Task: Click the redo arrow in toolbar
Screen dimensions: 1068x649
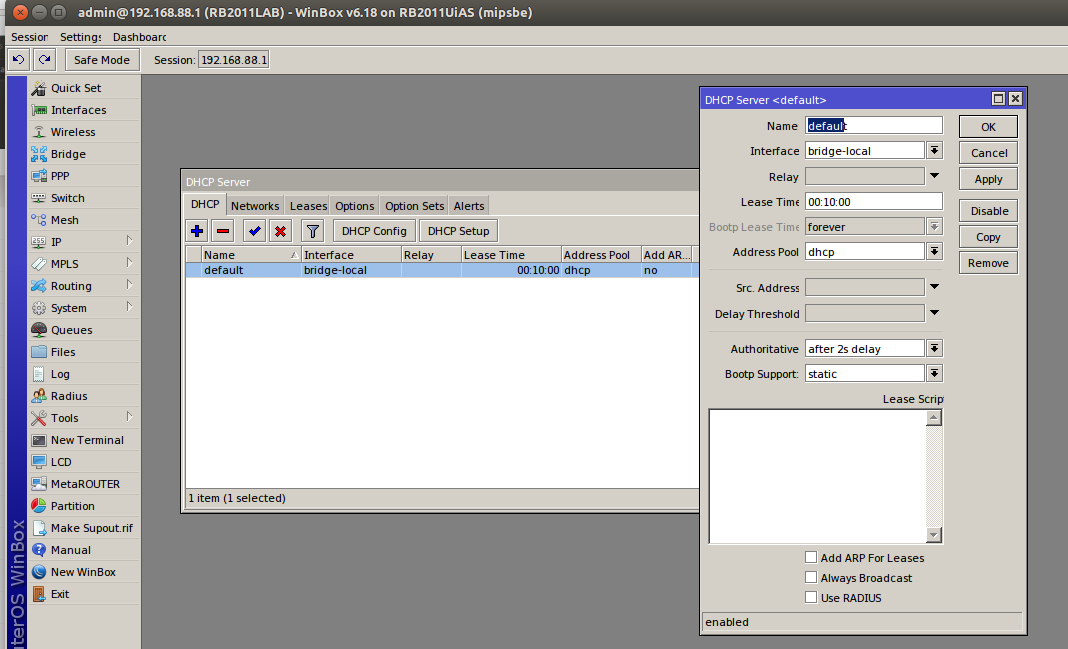Action: point(44,60)
